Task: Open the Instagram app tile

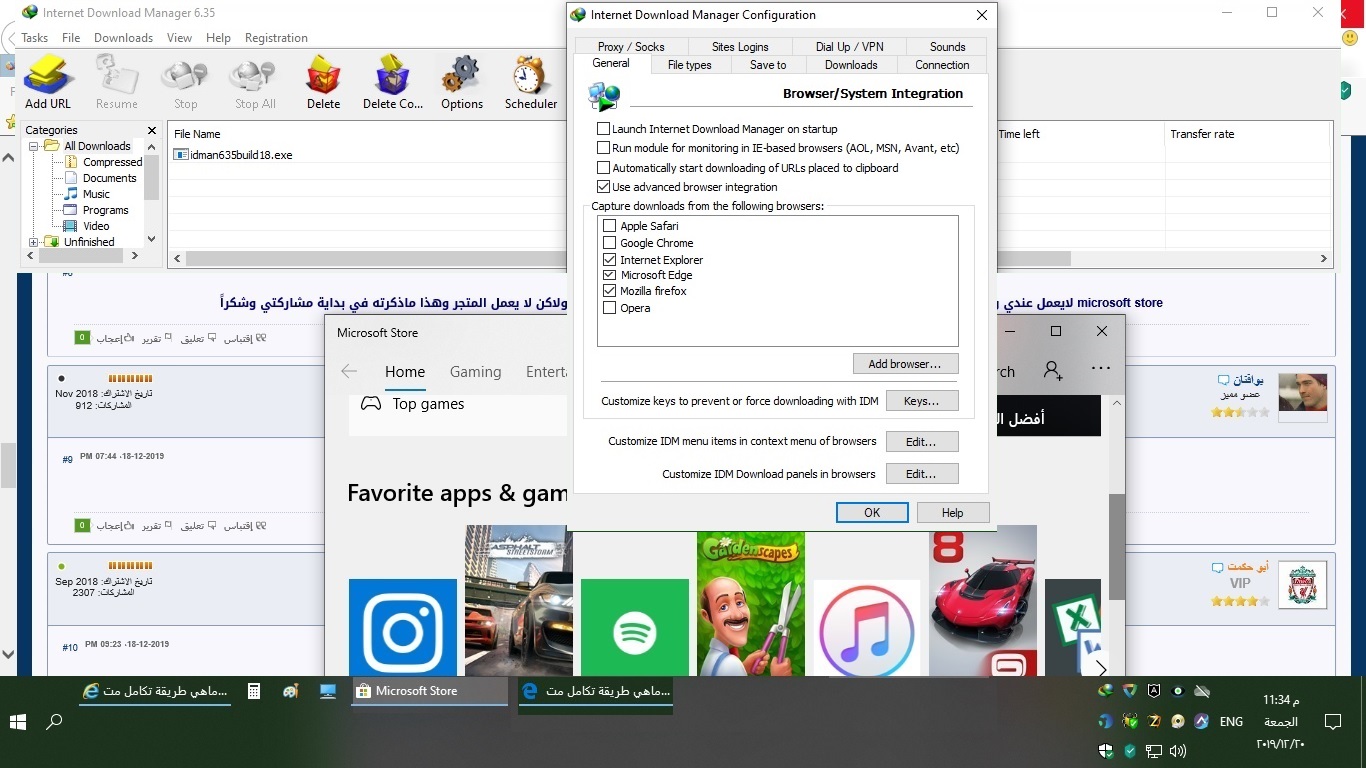Action: tap(403, 627)
